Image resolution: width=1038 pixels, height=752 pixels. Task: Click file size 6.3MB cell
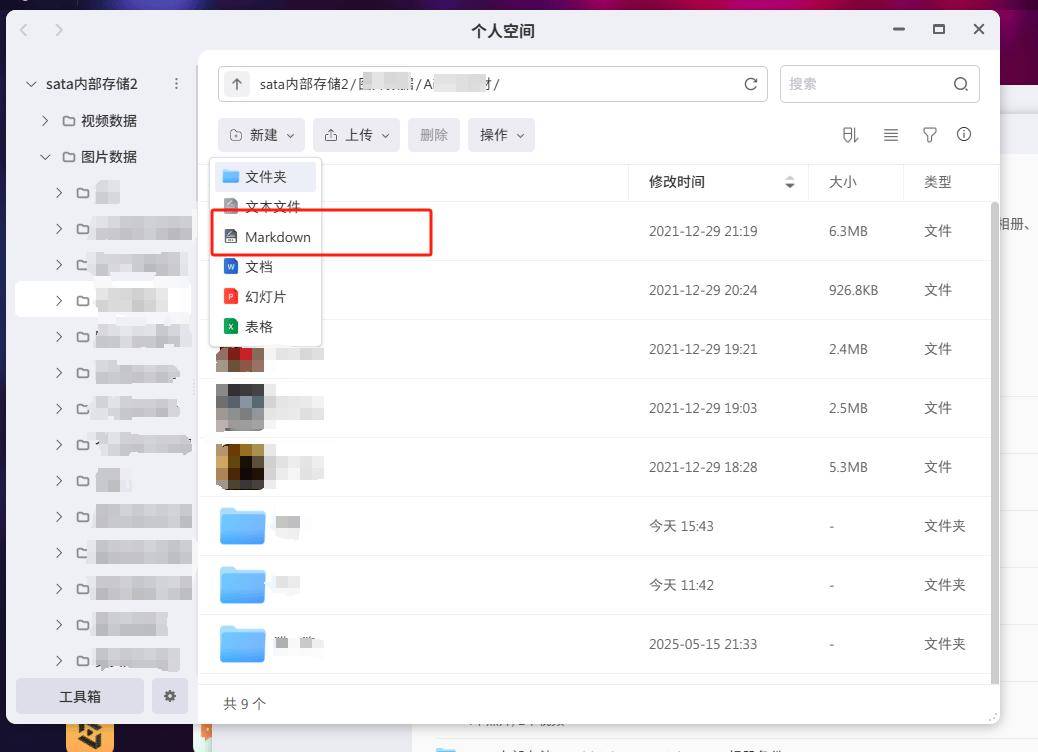click(x=848, y=231)
